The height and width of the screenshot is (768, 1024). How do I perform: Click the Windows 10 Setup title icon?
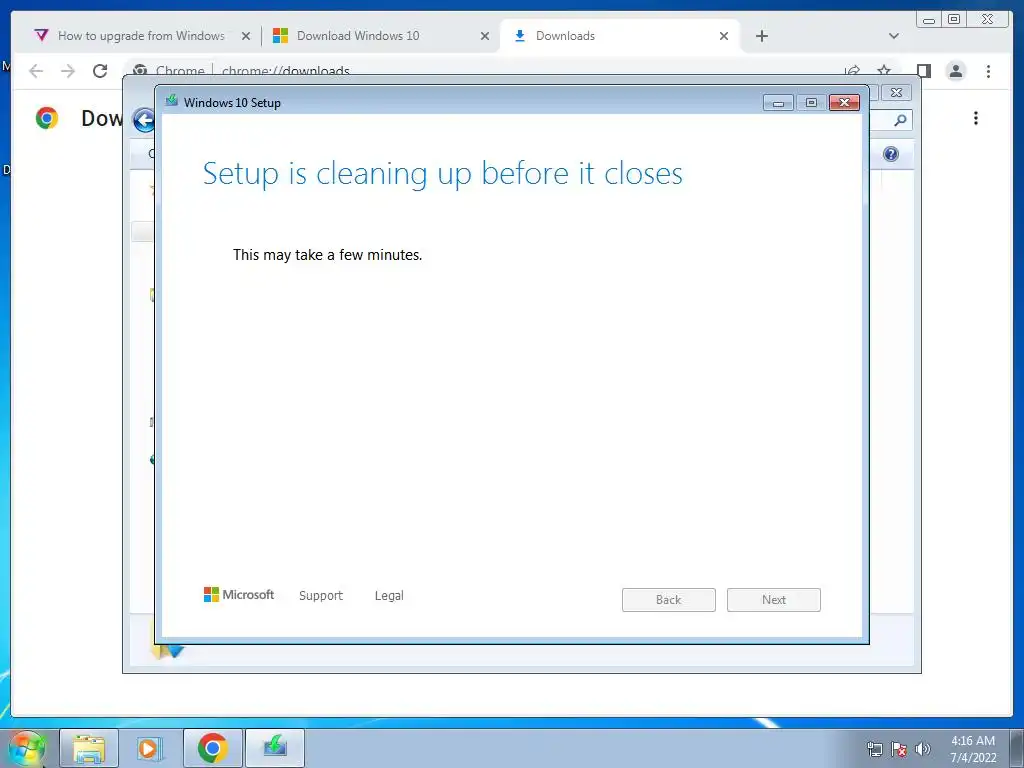tap(172, 101)
